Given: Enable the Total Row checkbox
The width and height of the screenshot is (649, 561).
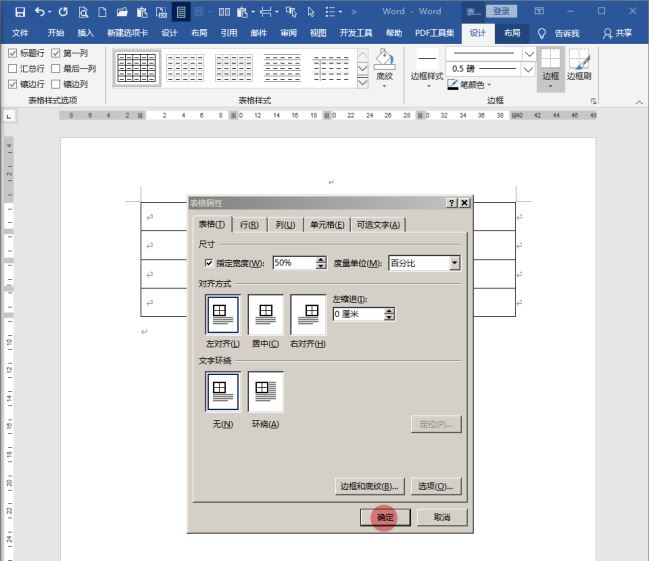Looking at the screenshot, I should coord(13,68).
